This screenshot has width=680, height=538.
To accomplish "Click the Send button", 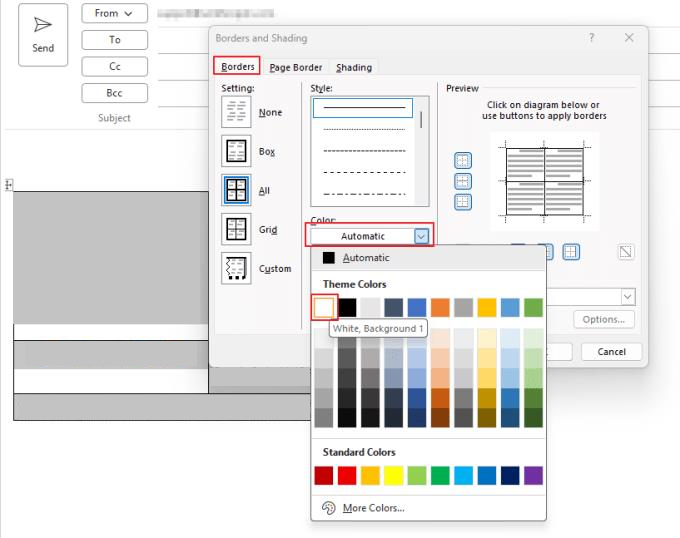I will point(43,35).
